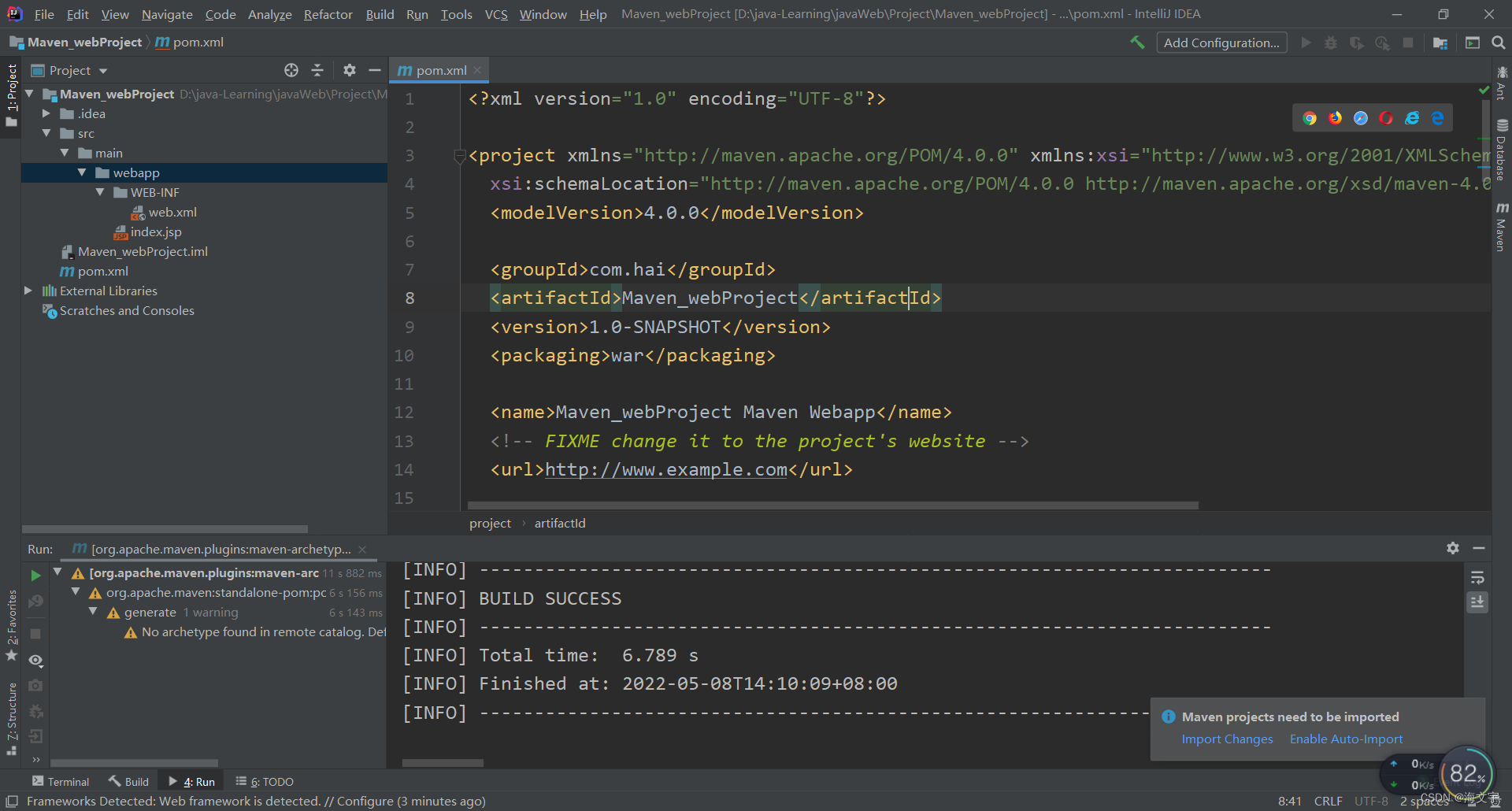Click Add Configuration button
This screenshot has width=1512, height=811.
[1221, 43]
